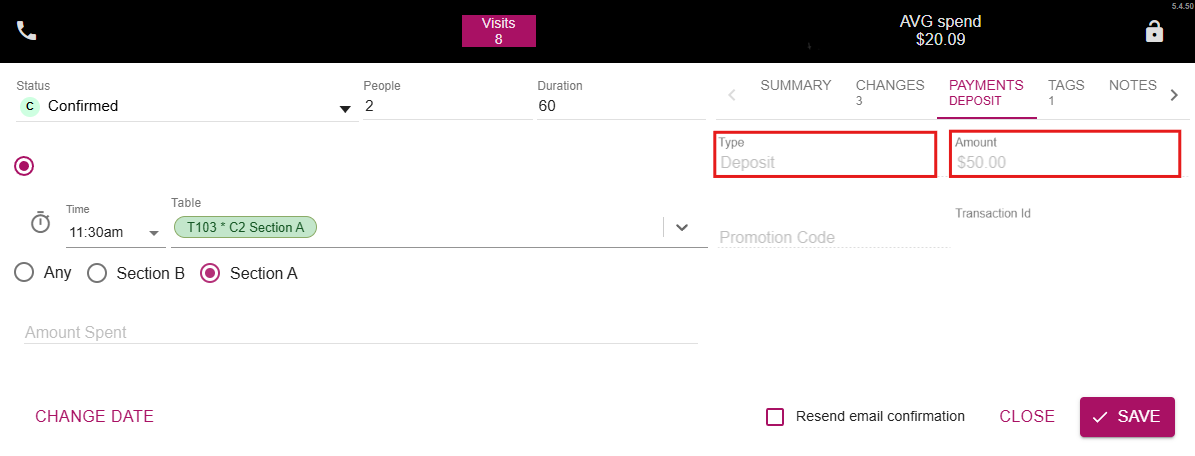The width and height of the screenshot is (1195, 456).
Task: Enable Resend email confirmation checkbox
Action: pyautogui.click(x=775, y=416)
